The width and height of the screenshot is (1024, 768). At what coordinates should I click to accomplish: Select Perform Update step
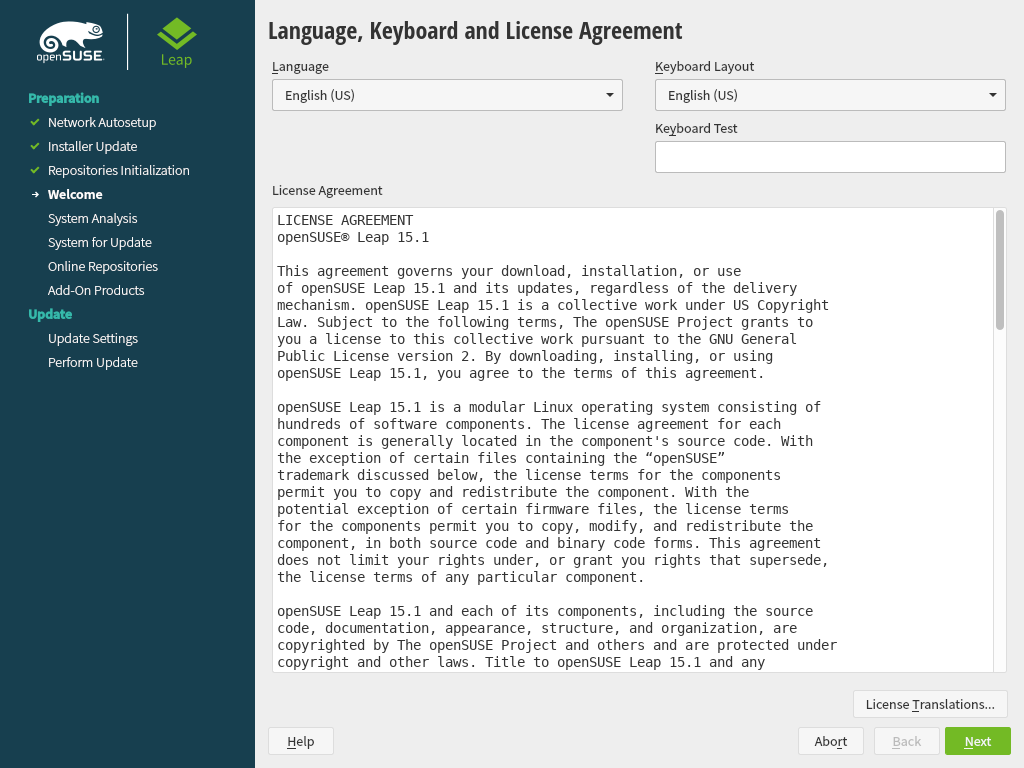pos(93,362)
